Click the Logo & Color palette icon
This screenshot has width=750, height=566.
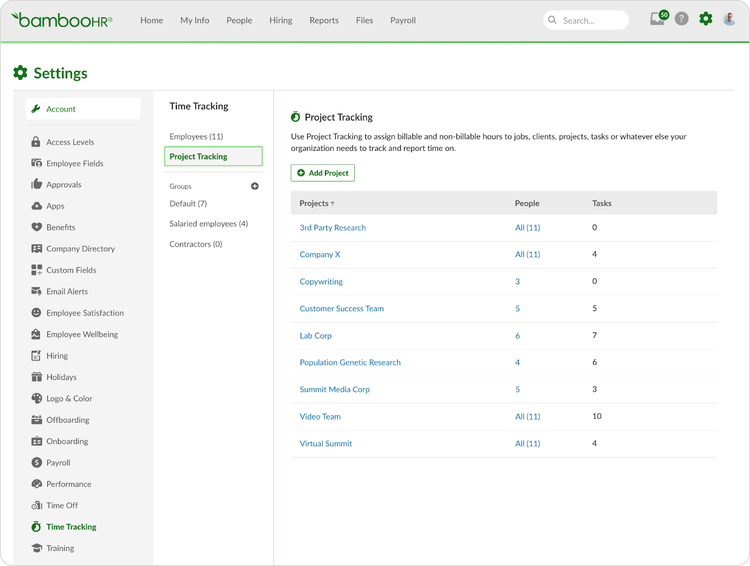pyautogui.click(x=36, y=398)
